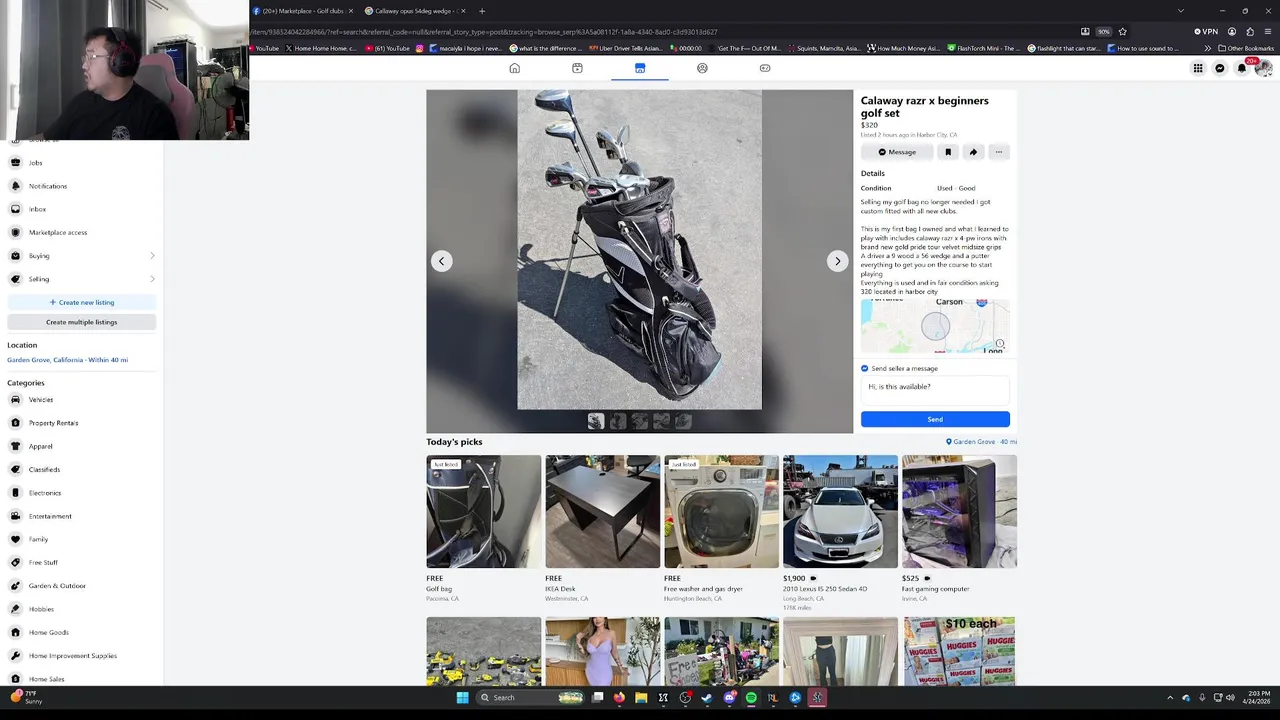
Task: Expand the bookmarks overflow chevron
Action: coord(1207,48)
